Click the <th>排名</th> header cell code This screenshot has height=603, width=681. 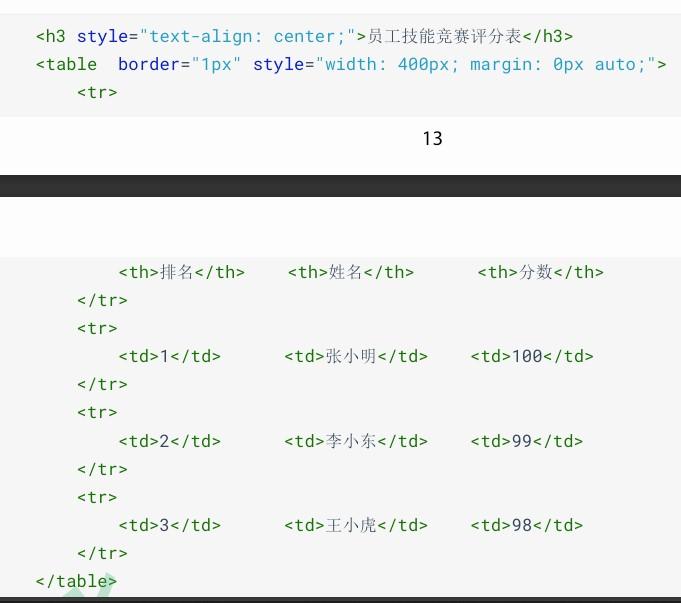pos(182,272)
